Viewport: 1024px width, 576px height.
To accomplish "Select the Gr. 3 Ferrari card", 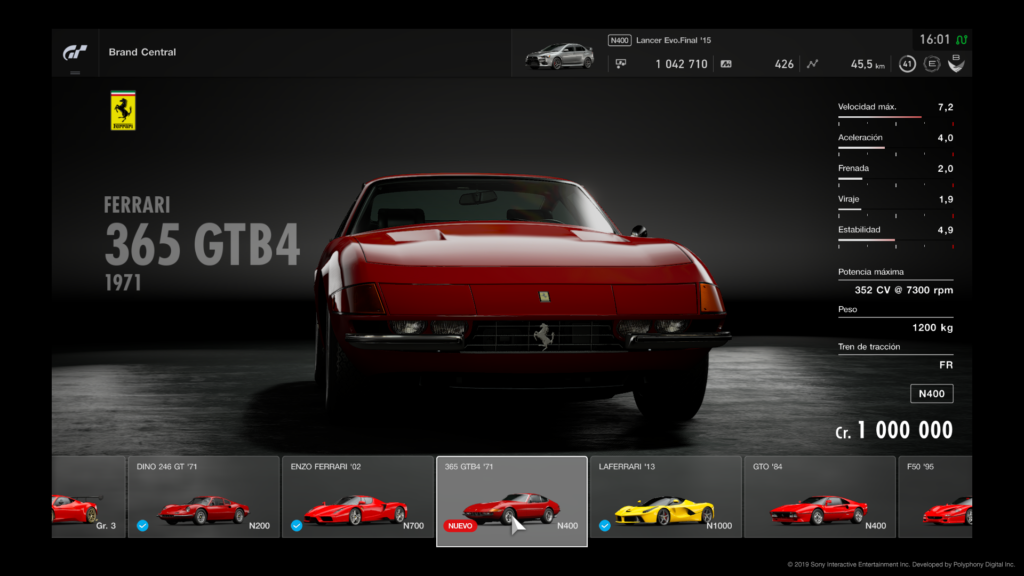I will (x=89, y=497).
